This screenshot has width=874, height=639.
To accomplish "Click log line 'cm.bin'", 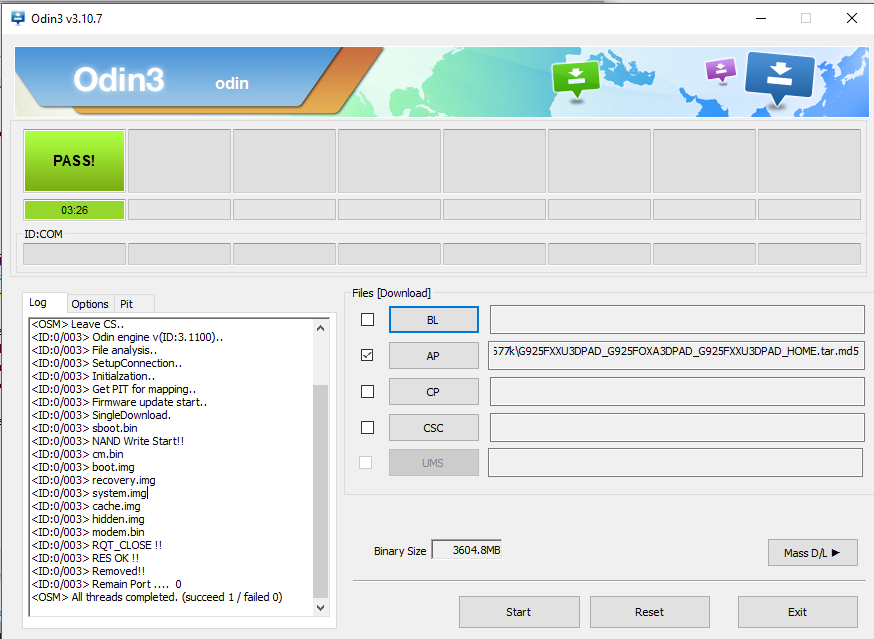I will pyautogui.click(x=77, y=454).
